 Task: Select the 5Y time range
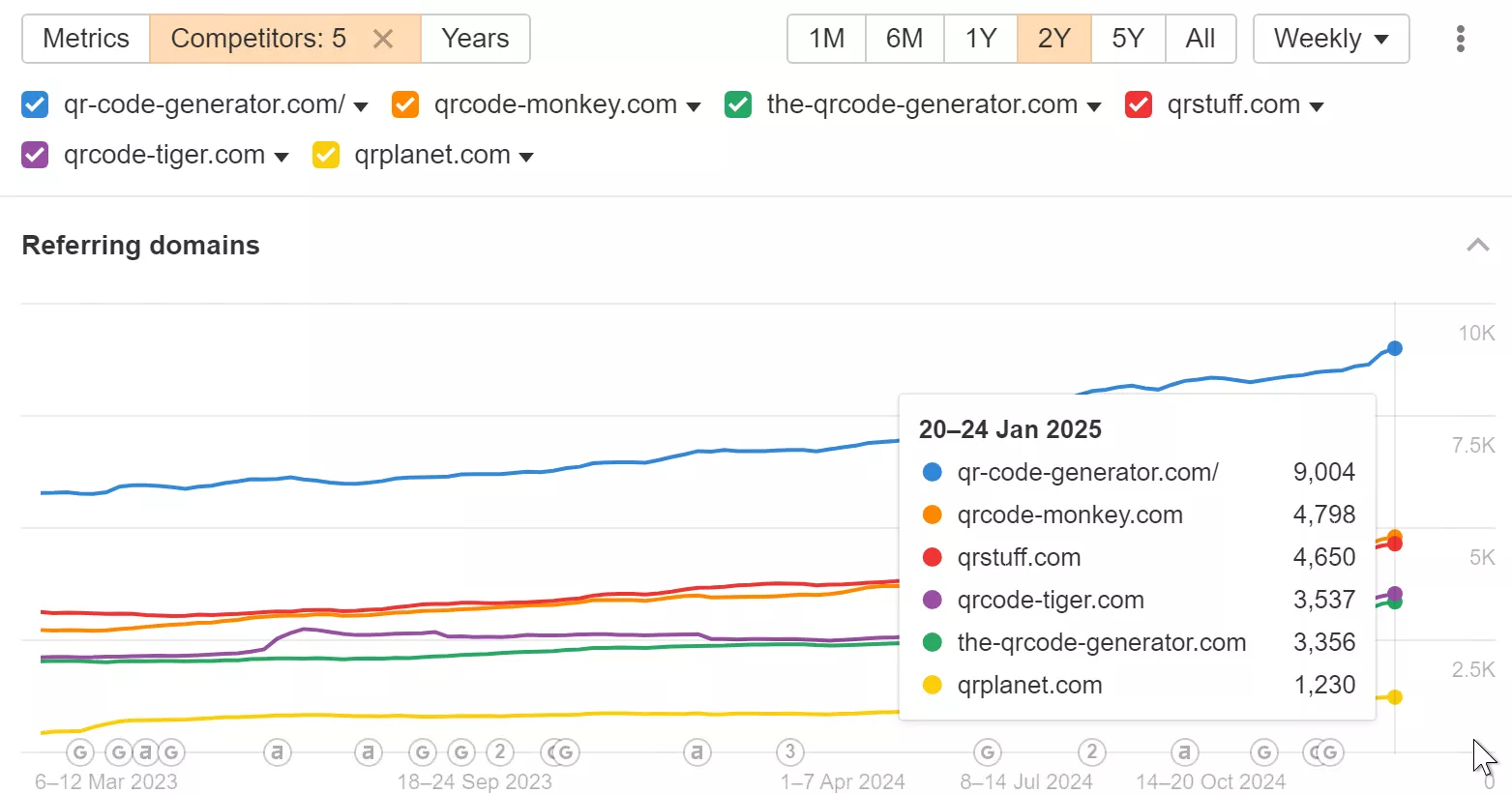pyautogui.click(x=1128, y=39)
